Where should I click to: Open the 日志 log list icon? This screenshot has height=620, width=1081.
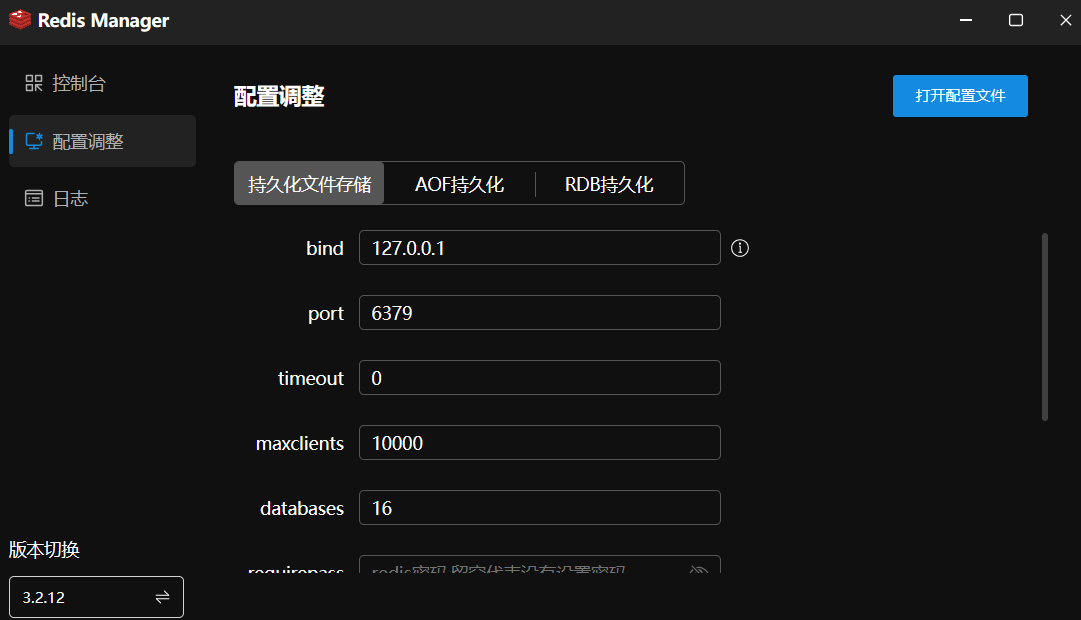tap(34, 199)
